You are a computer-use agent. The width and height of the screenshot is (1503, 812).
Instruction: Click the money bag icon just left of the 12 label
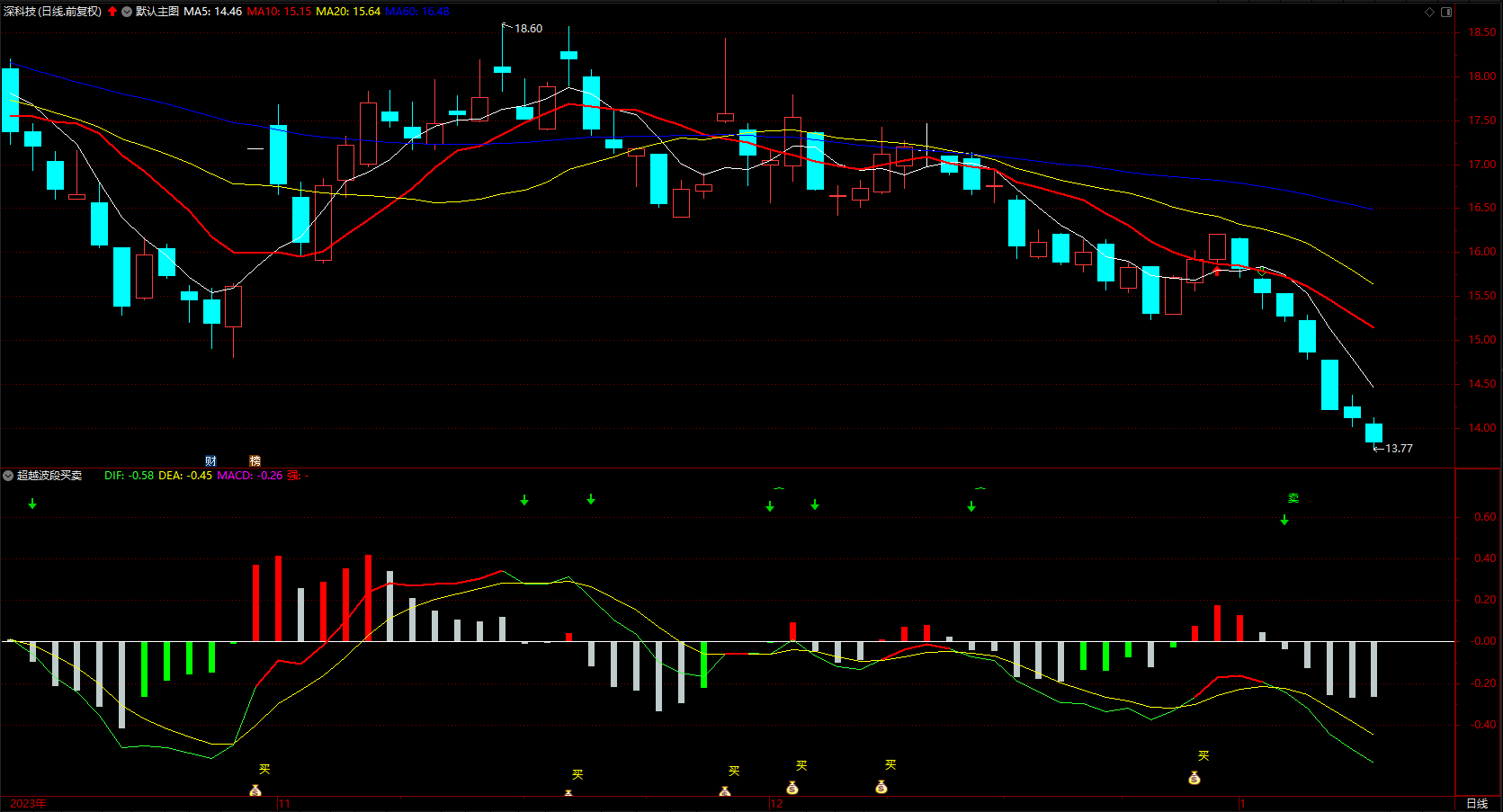(x=725, y=791)
